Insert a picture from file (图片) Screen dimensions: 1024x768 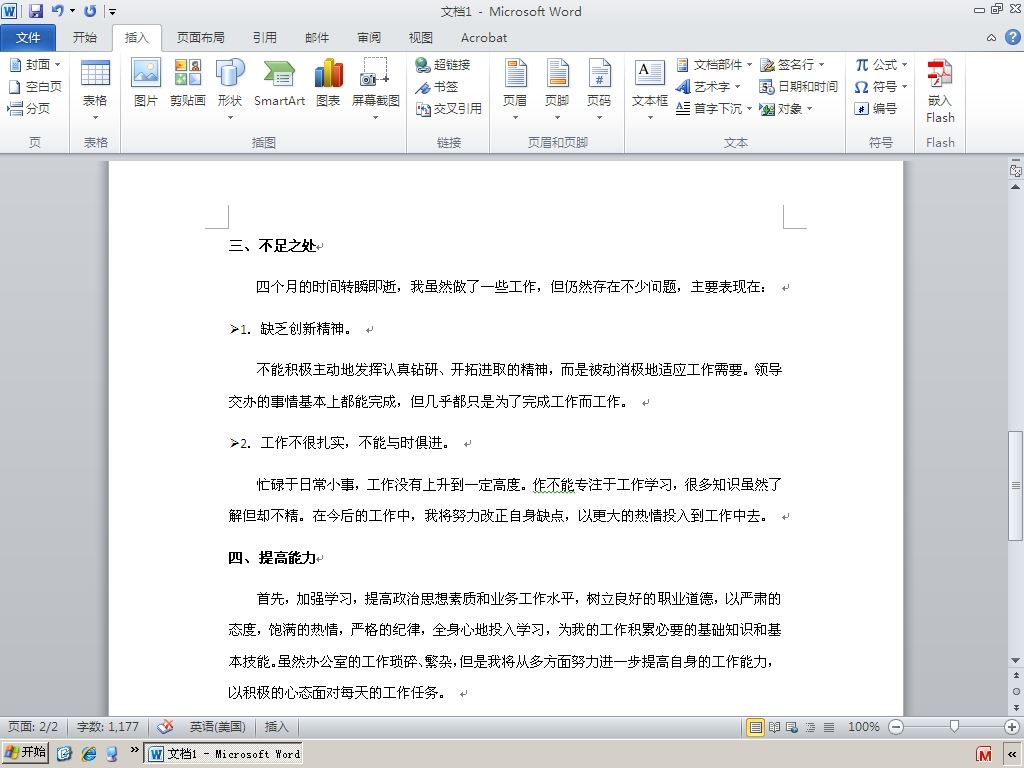(x=146, y=82)
